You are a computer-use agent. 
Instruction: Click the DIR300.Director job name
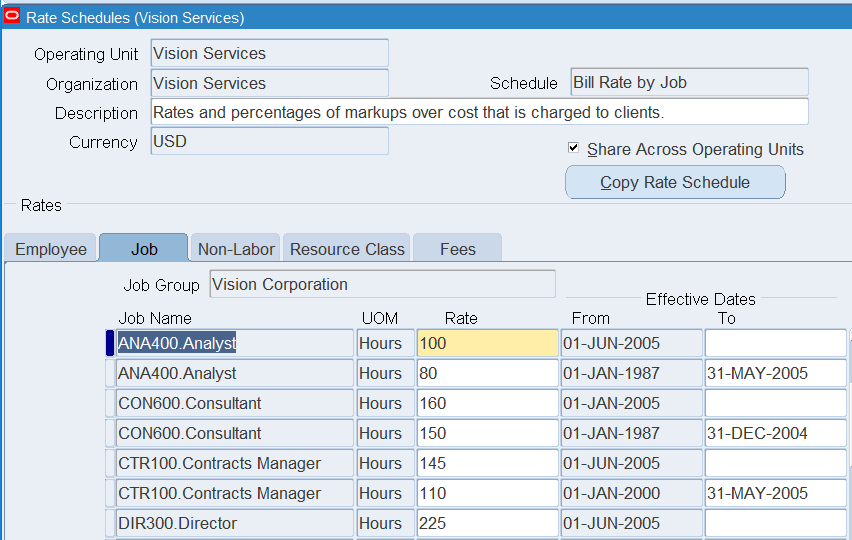point(235,523)
